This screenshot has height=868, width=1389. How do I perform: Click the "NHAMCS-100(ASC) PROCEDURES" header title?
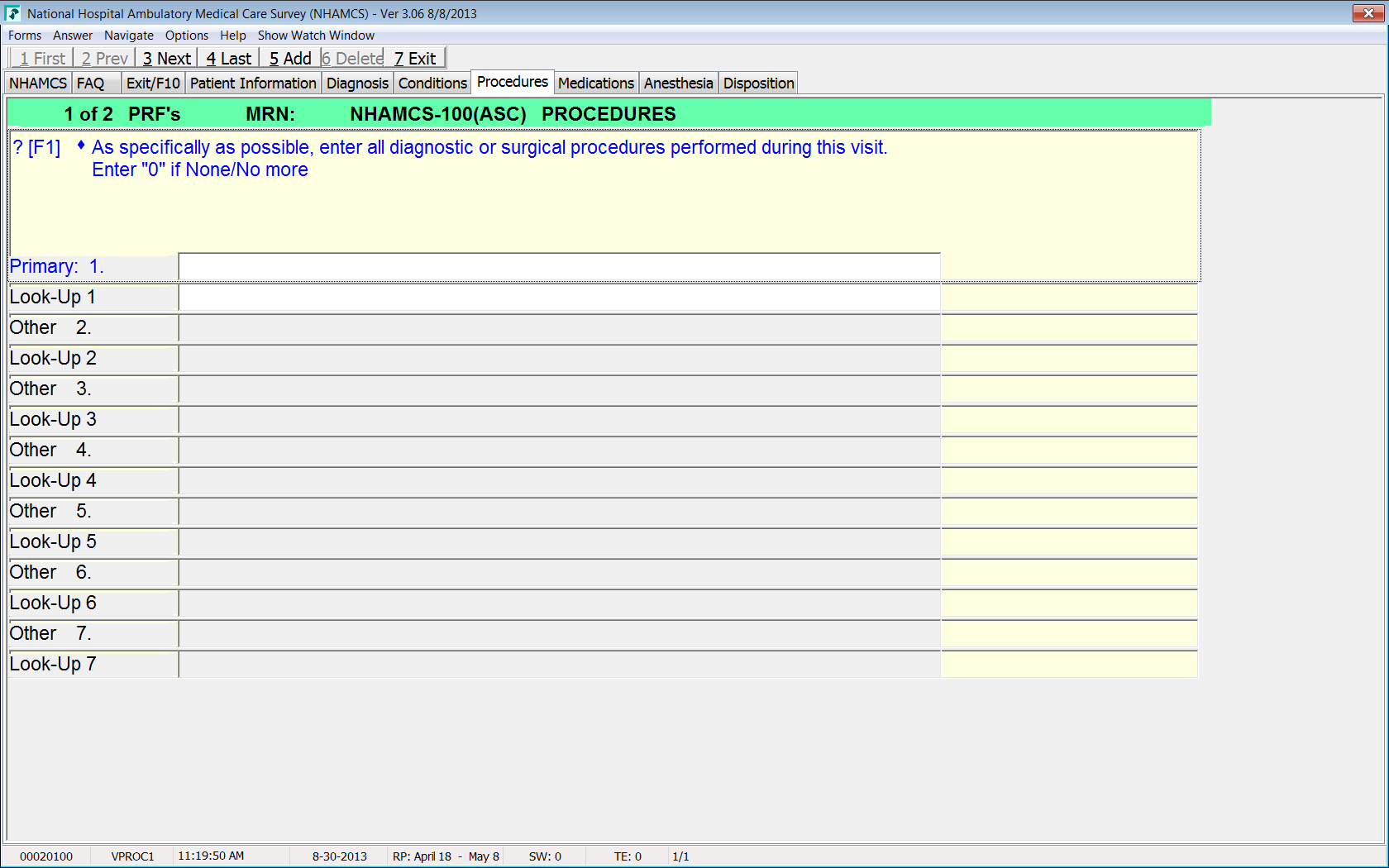[x=513, y=114]
